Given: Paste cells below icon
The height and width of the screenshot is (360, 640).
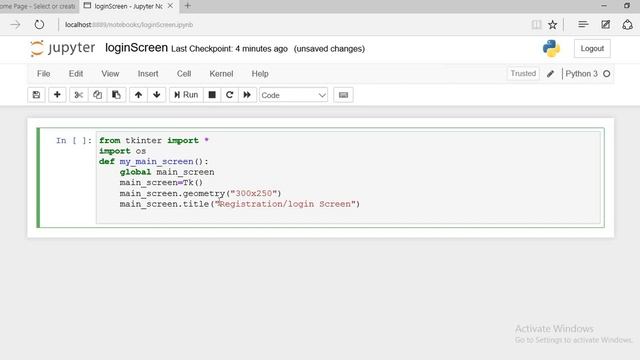Looking at the screenshot, I should pyautogui.click(x=116, y=95).
